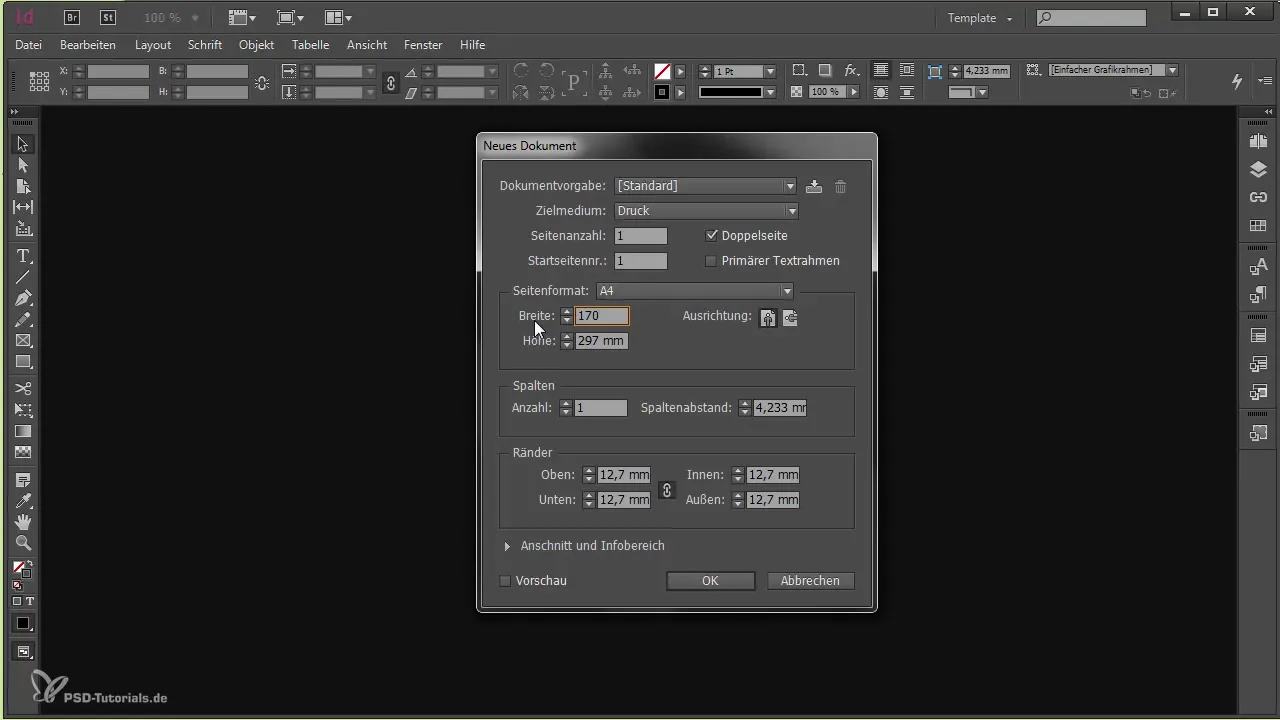
Task: Open the Objekt menu
Action: click(257, 45)
